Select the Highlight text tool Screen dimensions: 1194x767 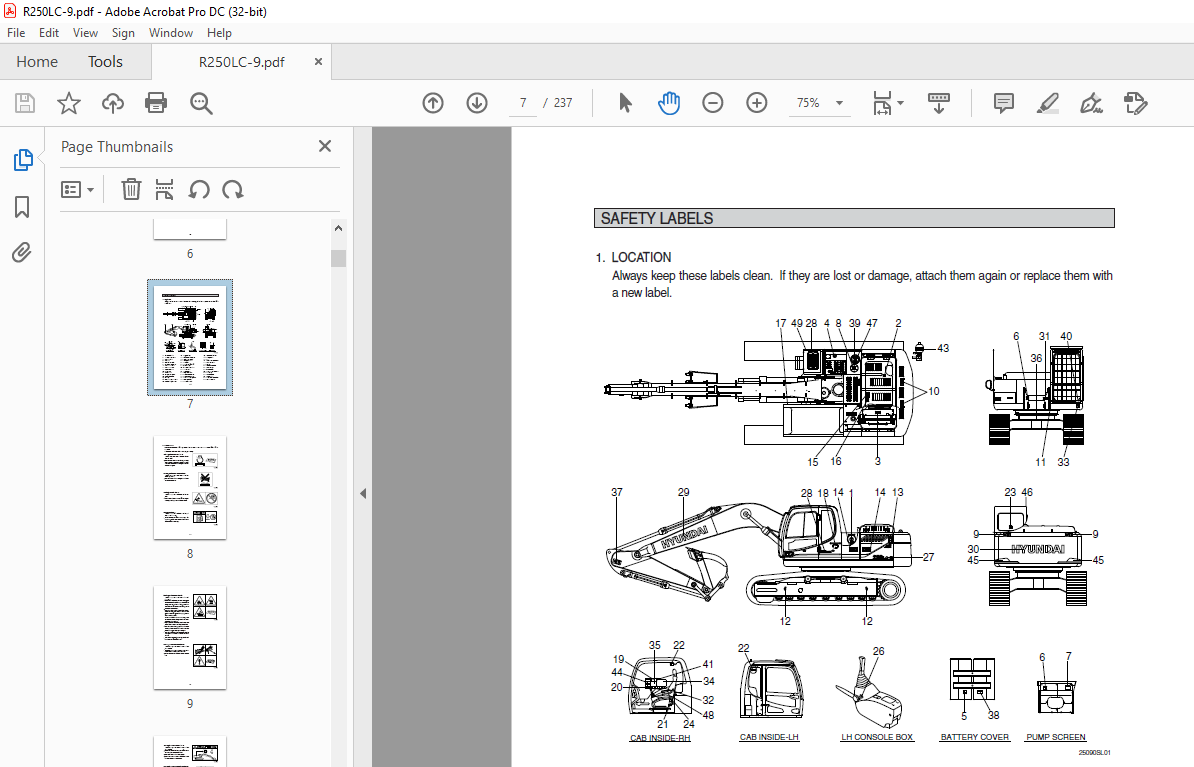pyautogui.click(x=1048, y=103)
